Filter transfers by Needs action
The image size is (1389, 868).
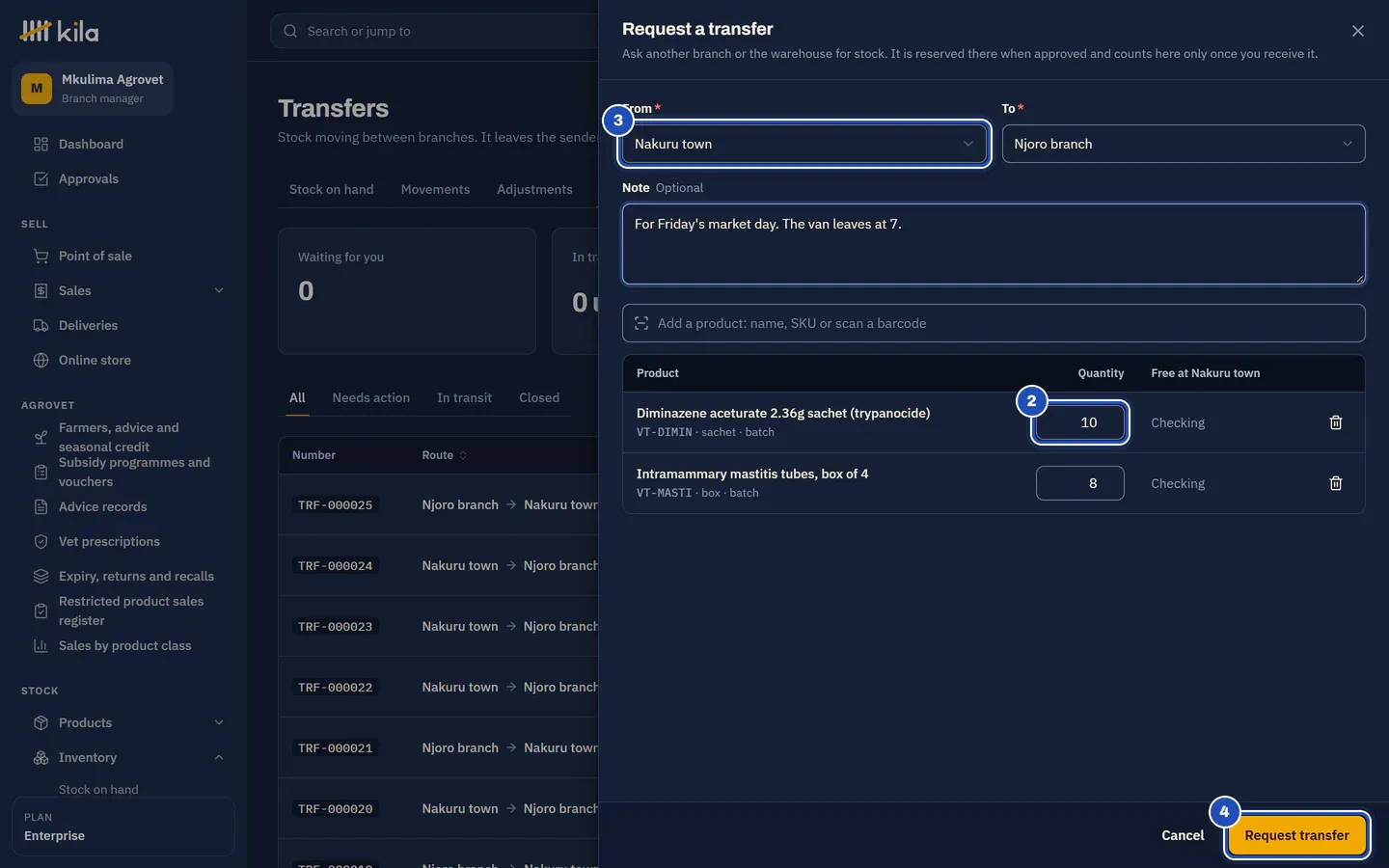(x=370, y=397)
